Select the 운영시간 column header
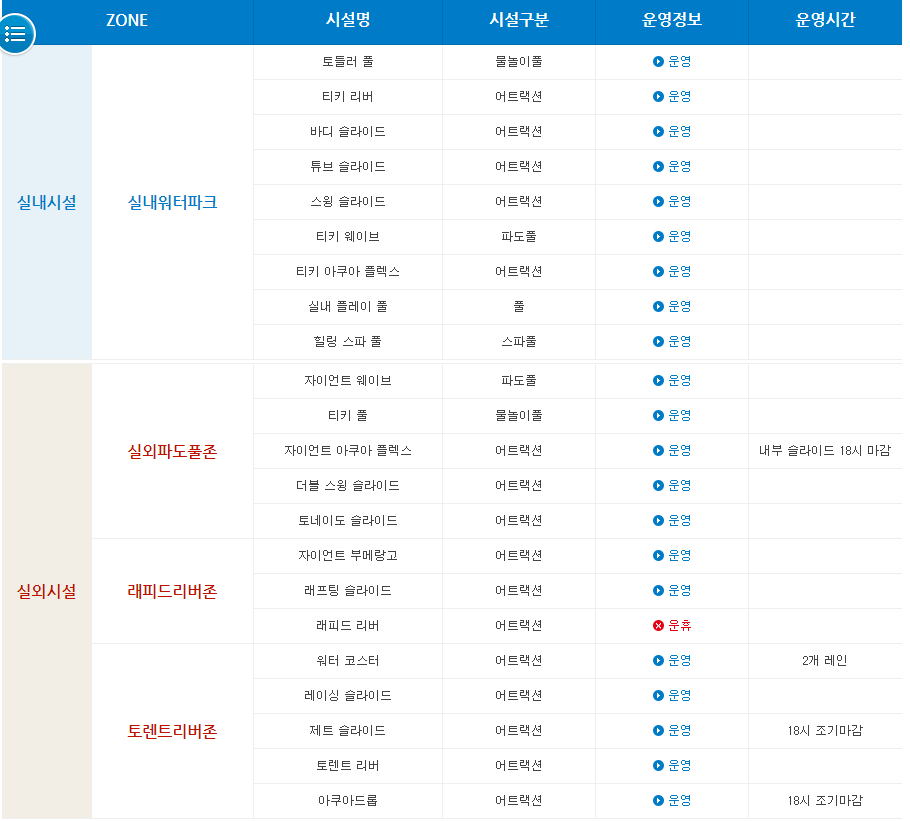This screenshot has height=821, width=910. point(825,21)
